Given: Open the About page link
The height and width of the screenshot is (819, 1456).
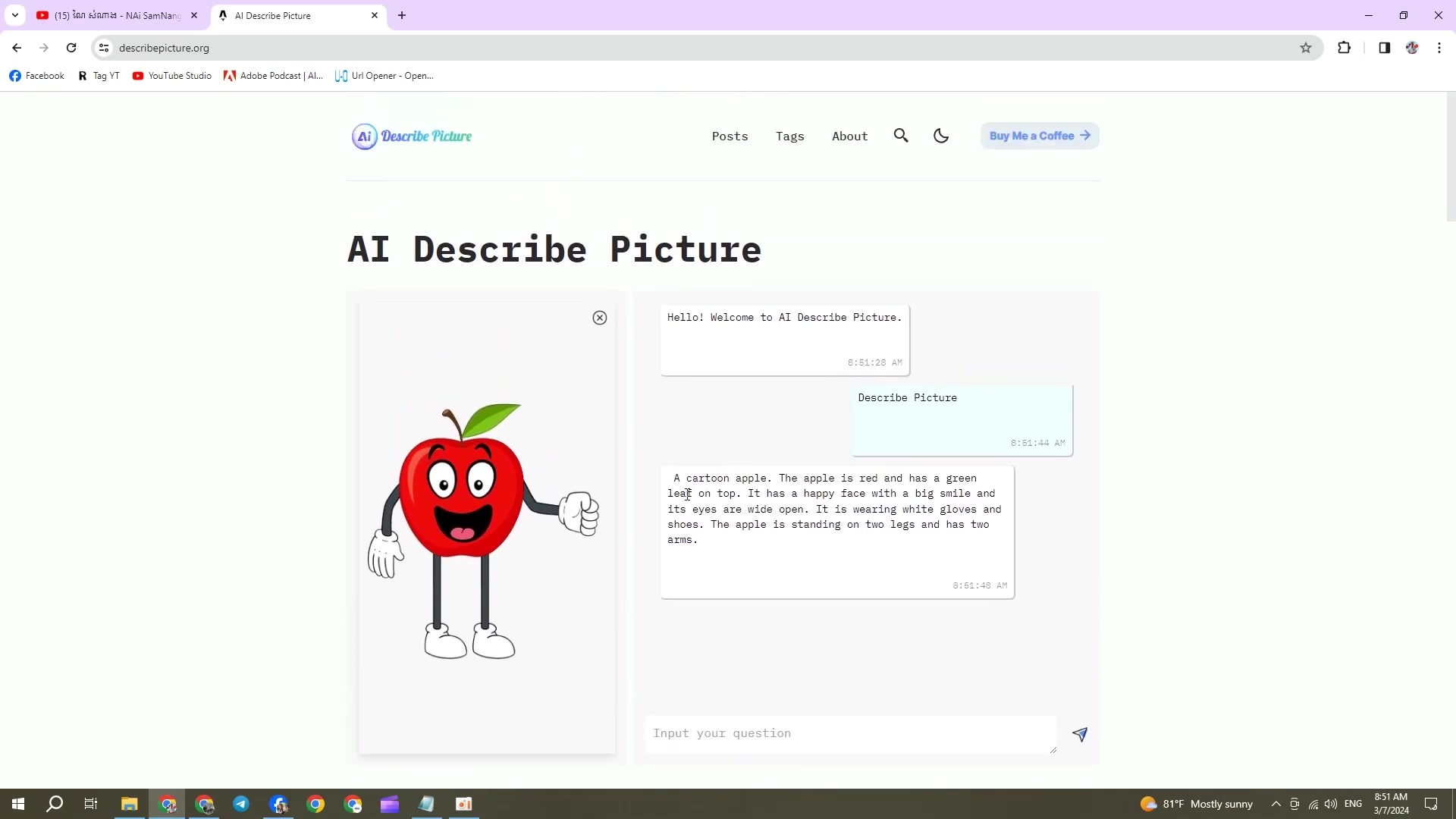Looking at the screenshot, I should (849, 136).
